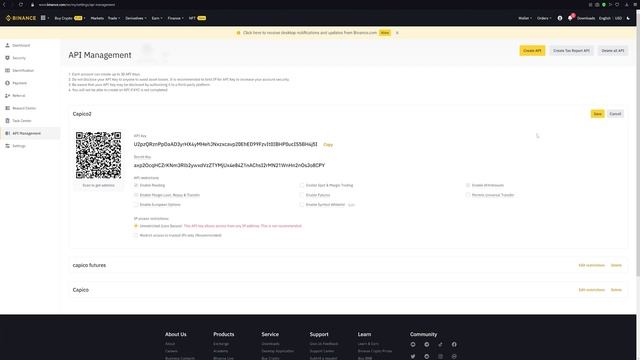The image size is (640, 360).
Task: Select Unrestricted (Less Secure) IP radio button
Action: [x=136, y=226]
